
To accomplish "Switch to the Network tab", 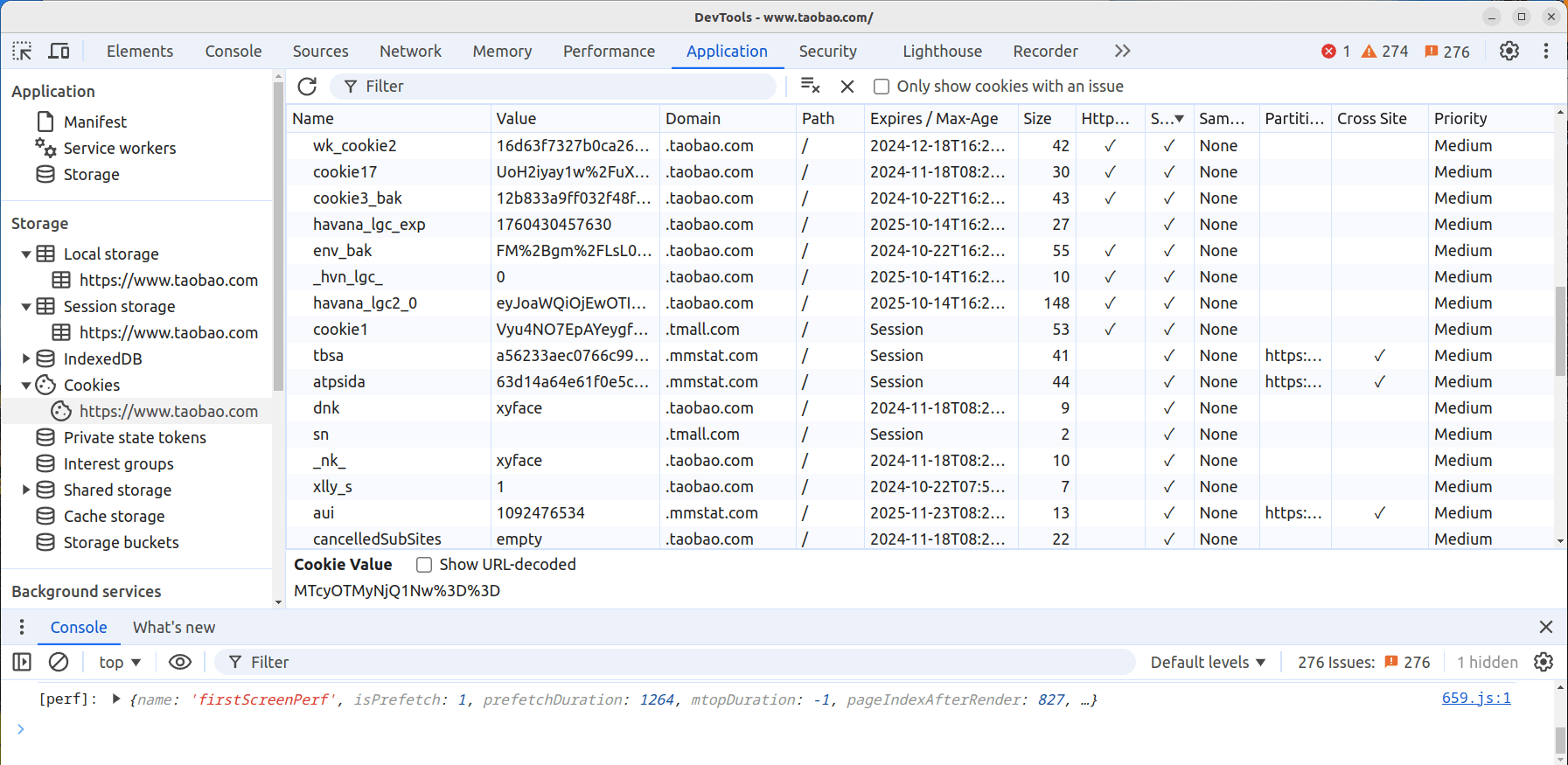I will coord(411,51).
